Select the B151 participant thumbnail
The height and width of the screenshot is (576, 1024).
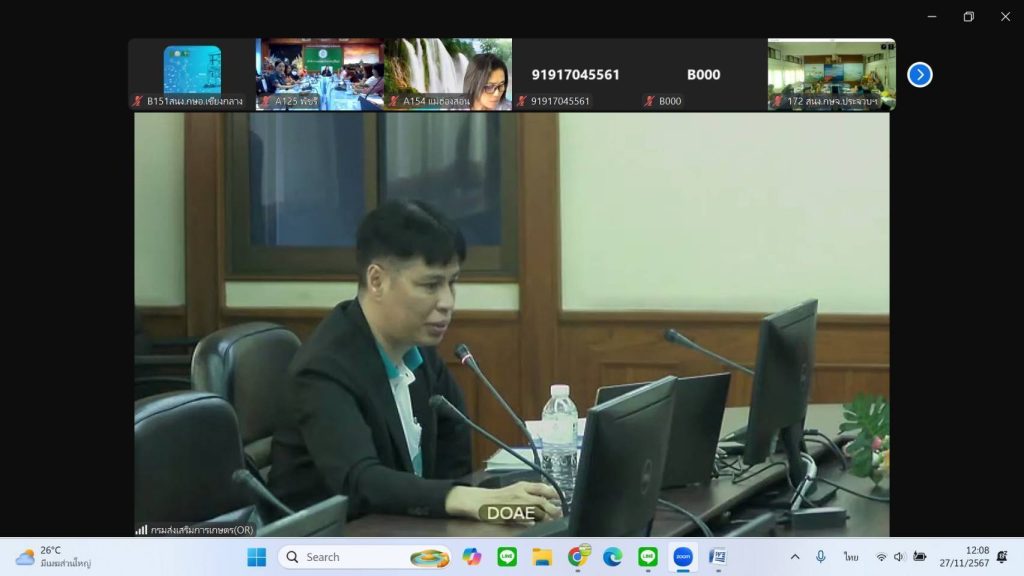coord(192,74)
